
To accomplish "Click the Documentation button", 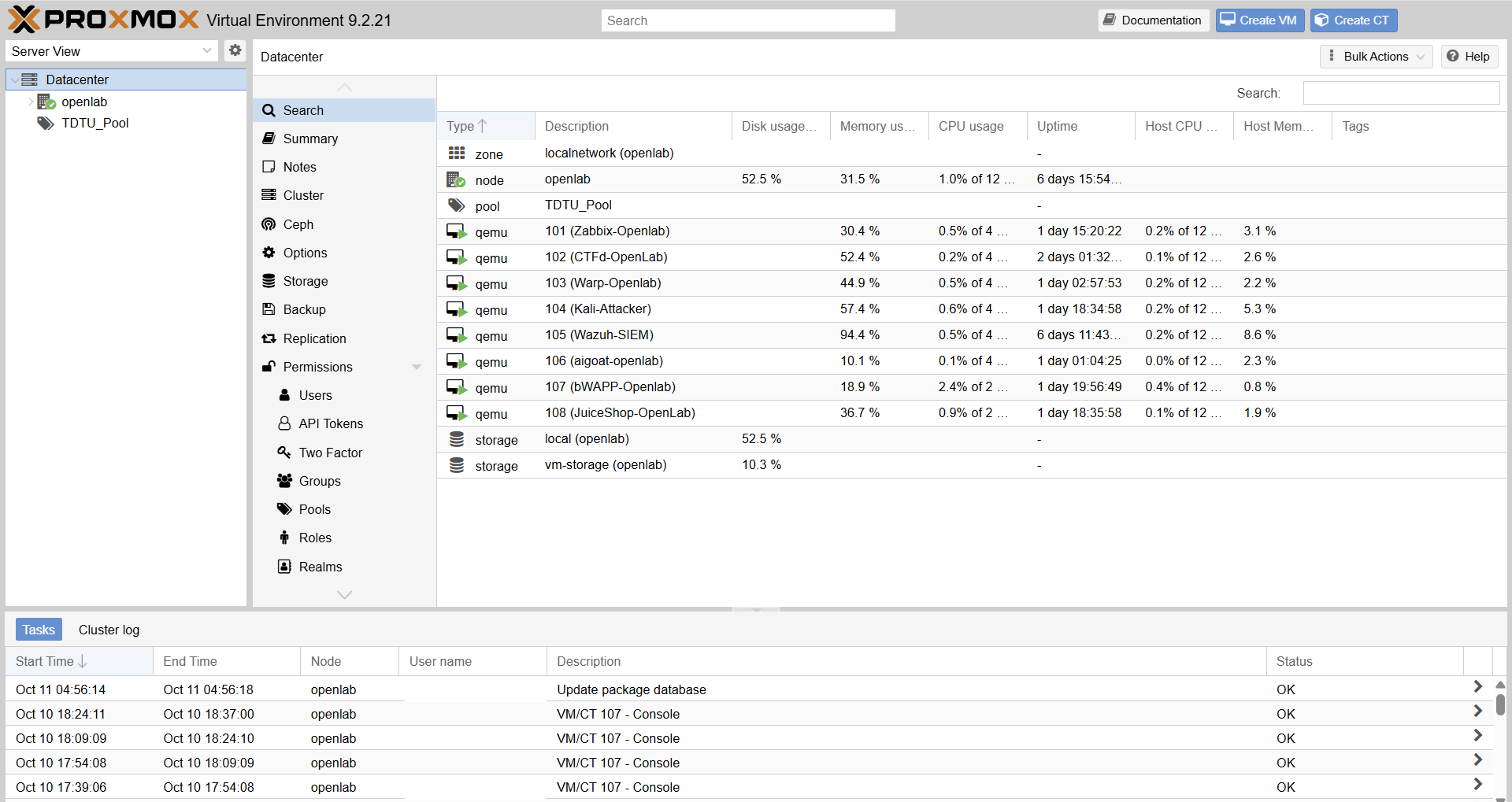I will coord(1153,20).
